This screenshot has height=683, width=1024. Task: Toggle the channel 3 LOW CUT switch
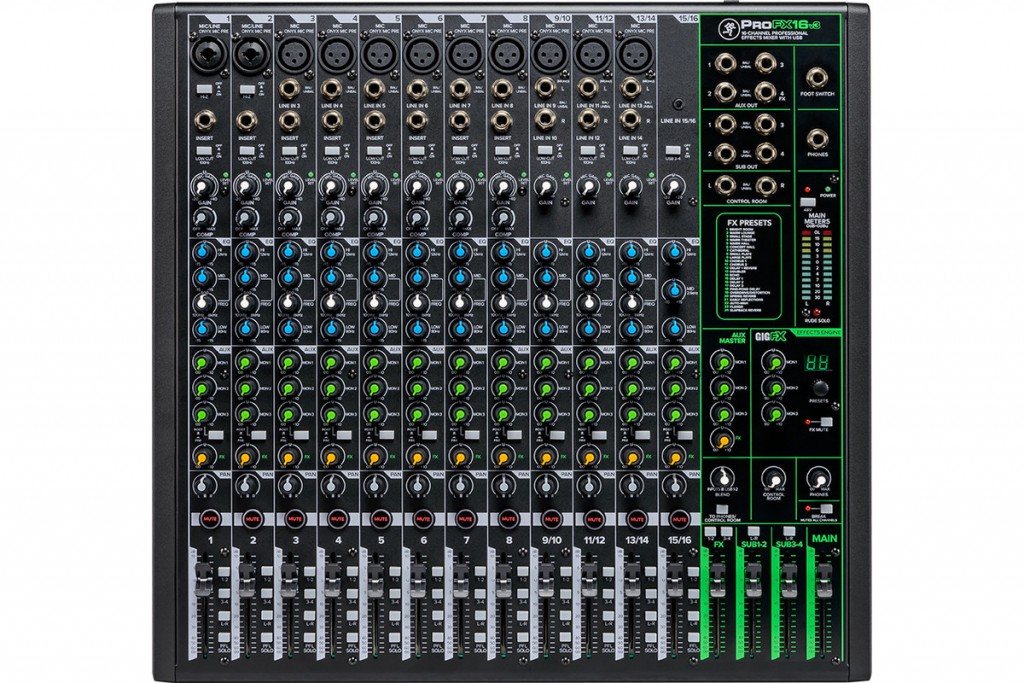(x=289, y=151)
